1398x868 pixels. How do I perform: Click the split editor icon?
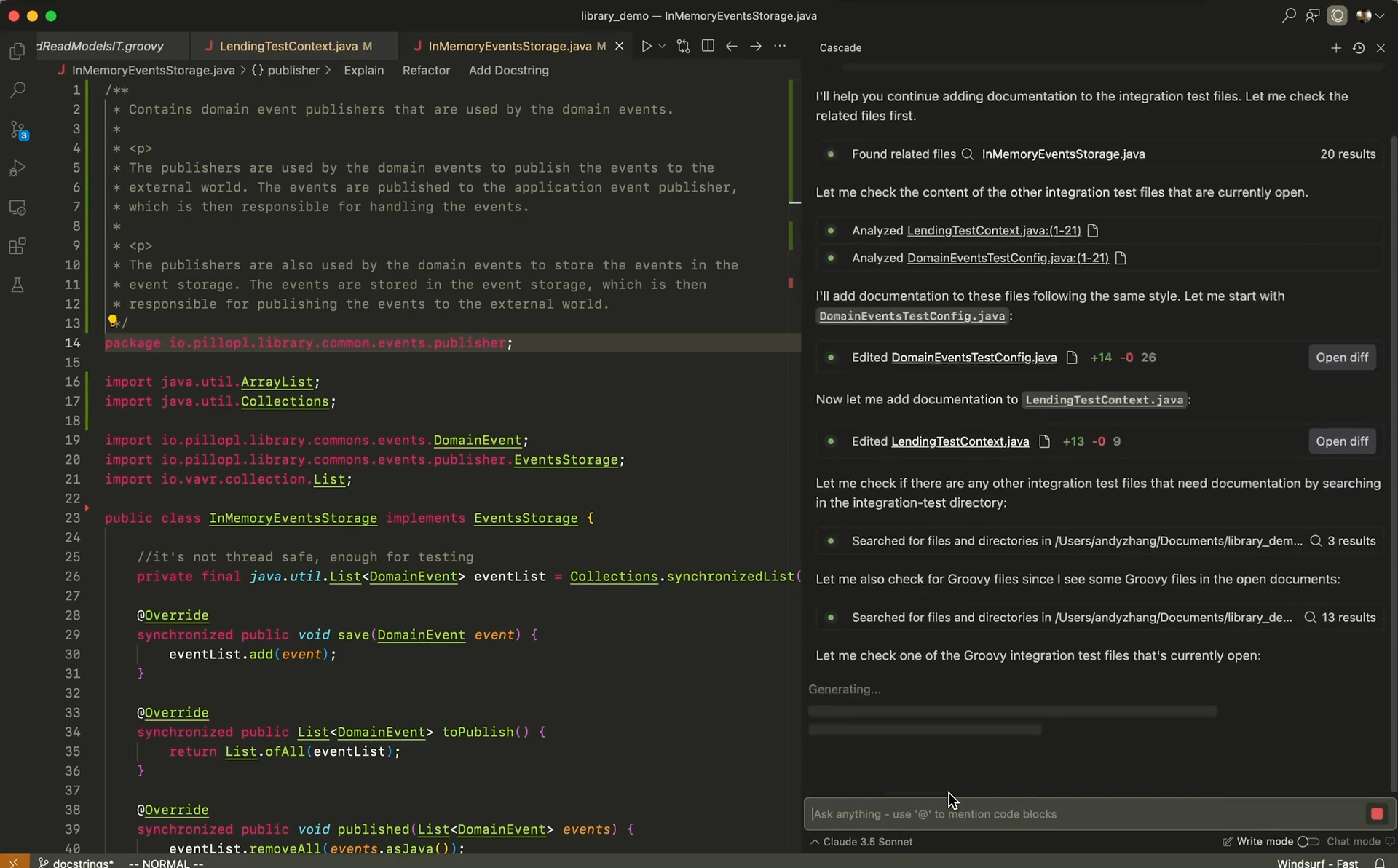click(x=707, y=46)
